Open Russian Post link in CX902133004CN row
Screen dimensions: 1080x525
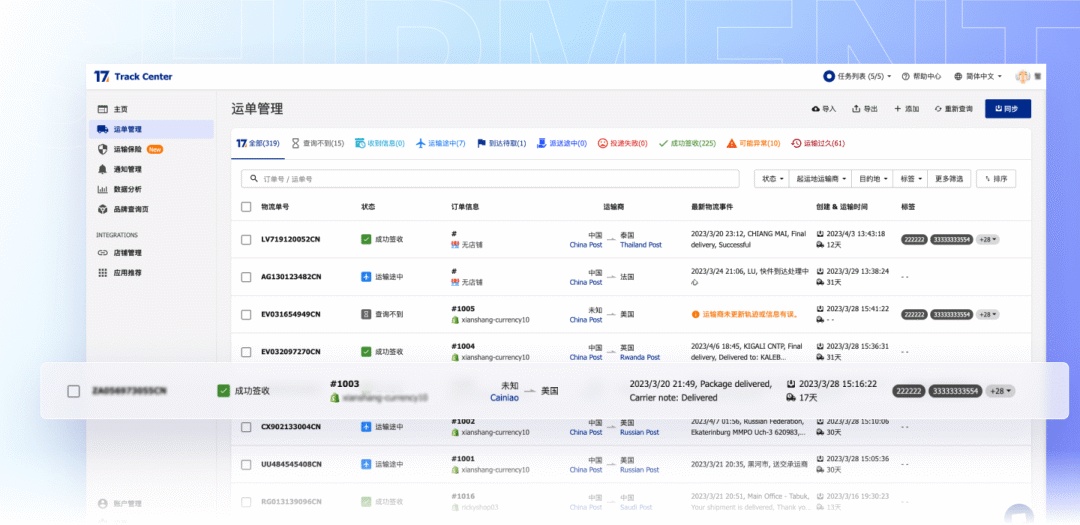click(x=639, y=432)
